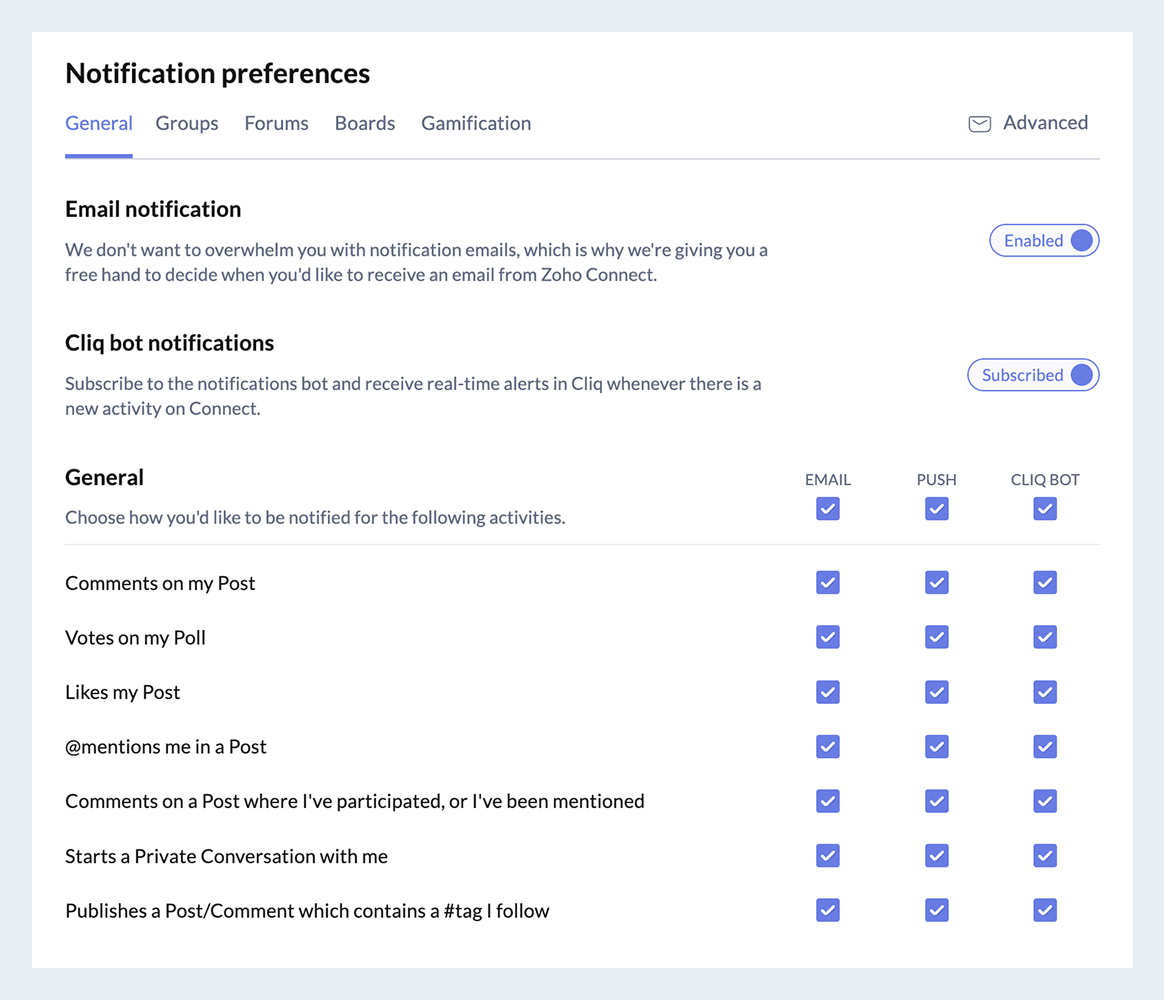Select the General tab
The image size is (1164, 1000).
click(x=99, y=124)
